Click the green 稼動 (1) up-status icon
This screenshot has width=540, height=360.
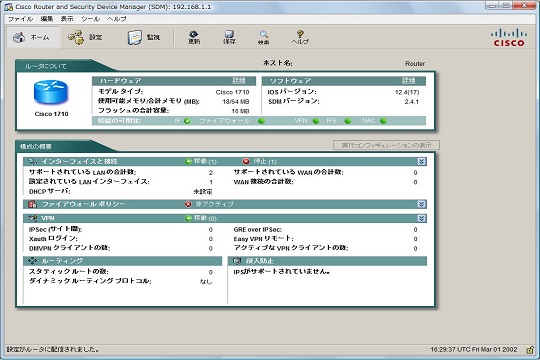[x=188, y=161]
